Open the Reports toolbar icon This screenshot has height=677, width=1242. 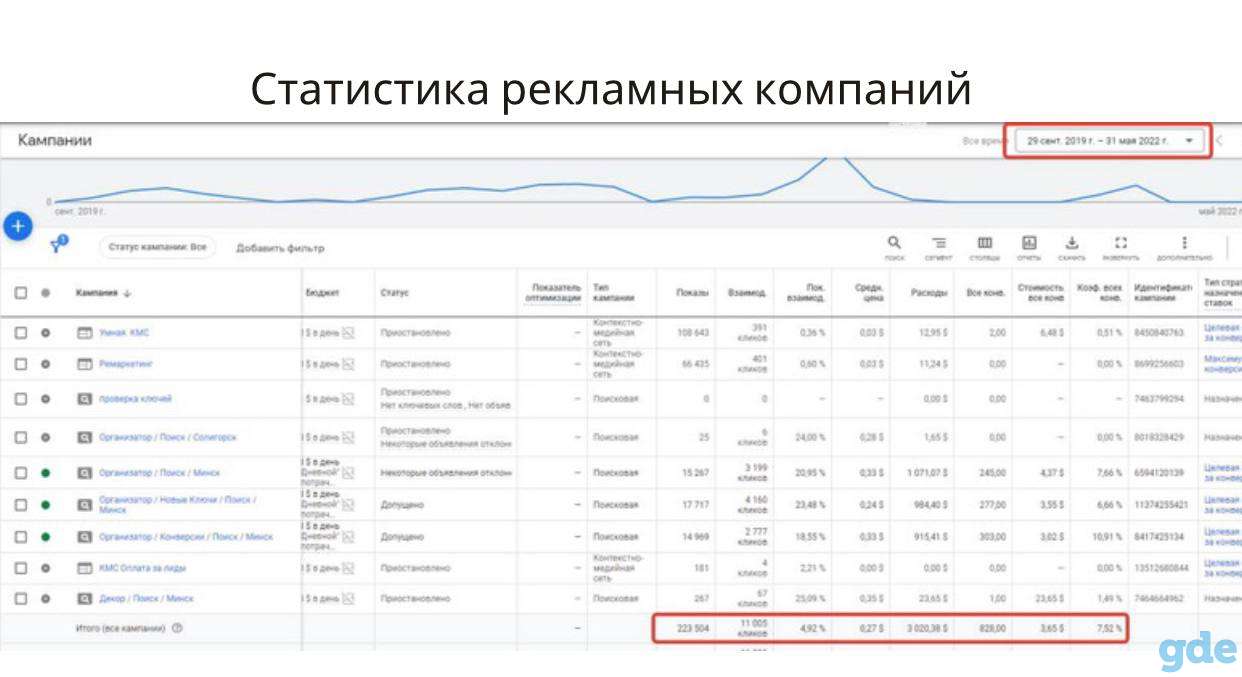coord(1029,243)
